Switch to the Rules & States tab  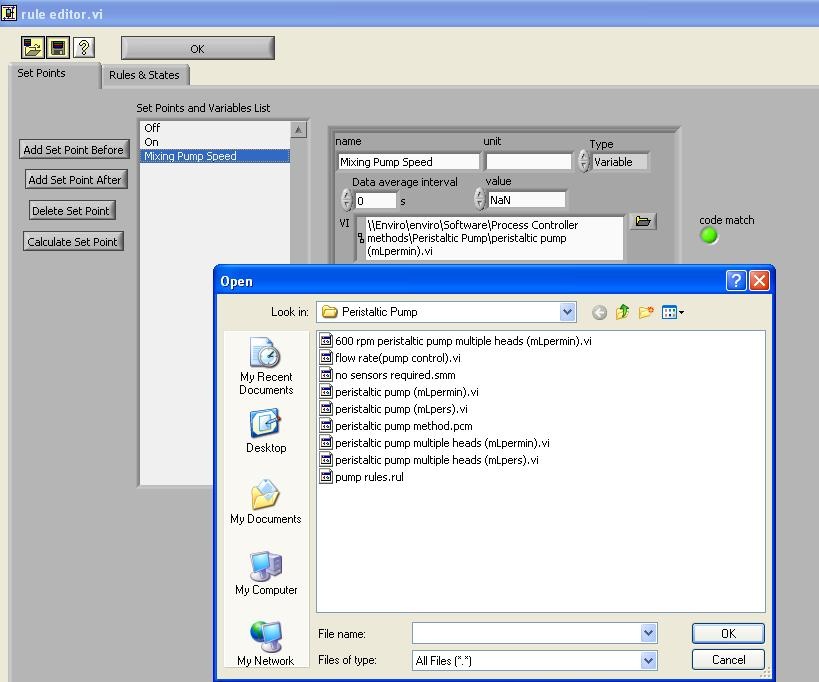click(x=144, y=75)
